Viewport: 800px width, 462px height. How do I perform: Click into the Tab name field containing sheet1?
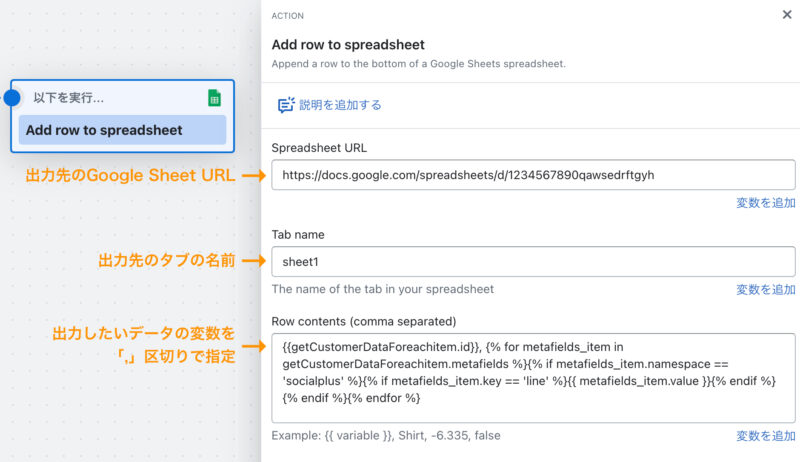(533, 262)
